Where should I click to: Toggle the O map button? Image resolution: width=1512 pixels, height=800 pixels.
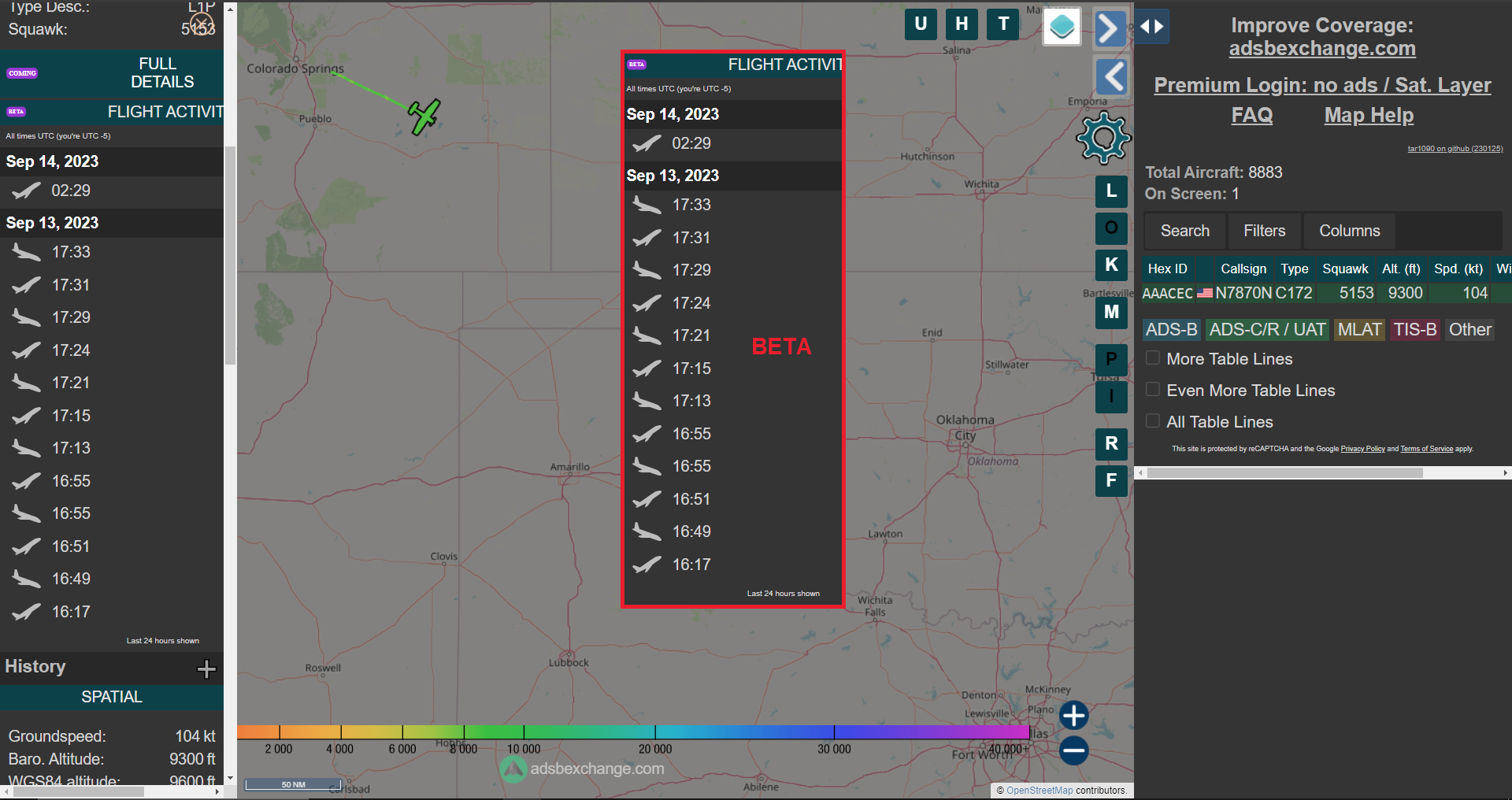1111,228
